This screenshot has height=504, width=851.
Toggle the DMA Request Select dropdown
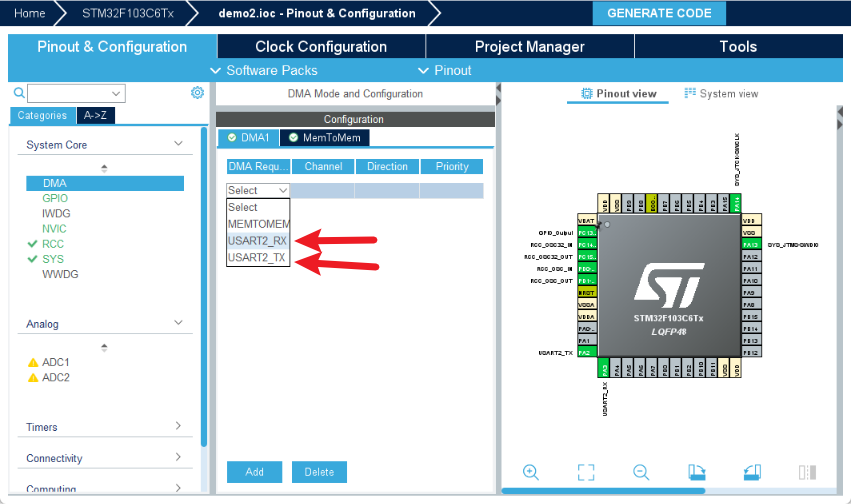258,190
